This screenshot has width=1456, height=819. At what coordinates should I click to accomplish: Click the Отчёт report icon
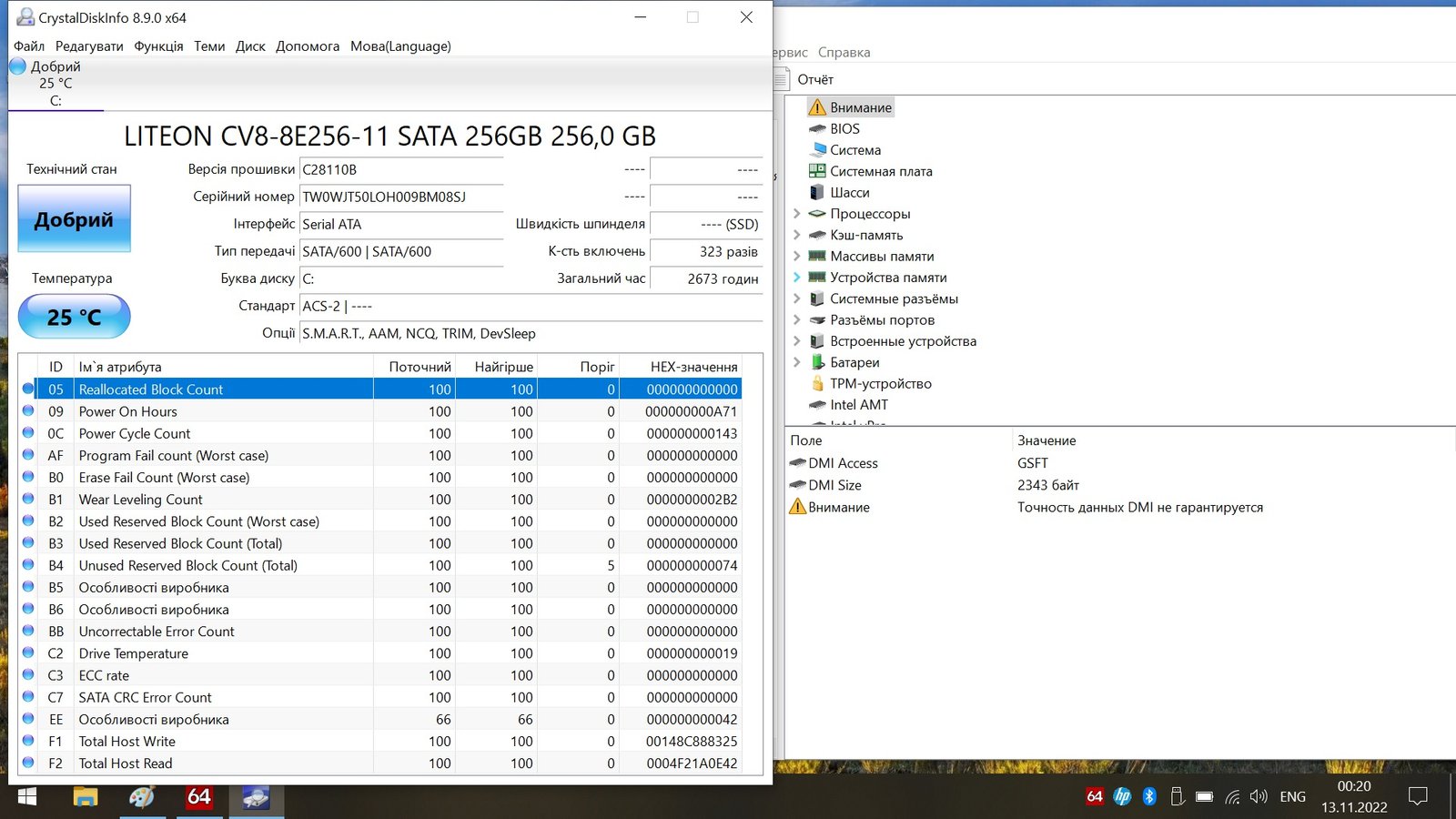(x=783, y=80)
